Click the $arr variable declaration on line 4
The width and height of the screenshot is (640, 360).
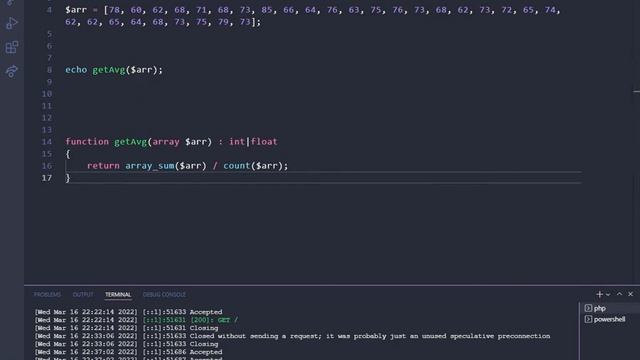[x=76, y=10]
